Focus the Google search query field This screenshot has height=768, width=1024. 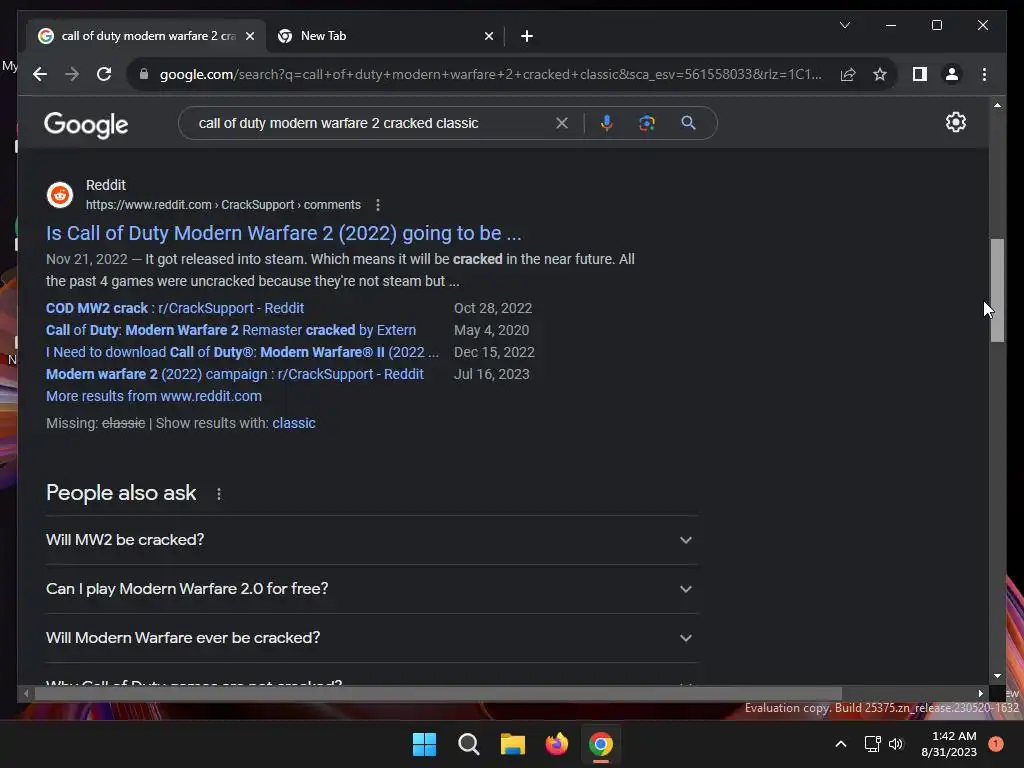372,123
